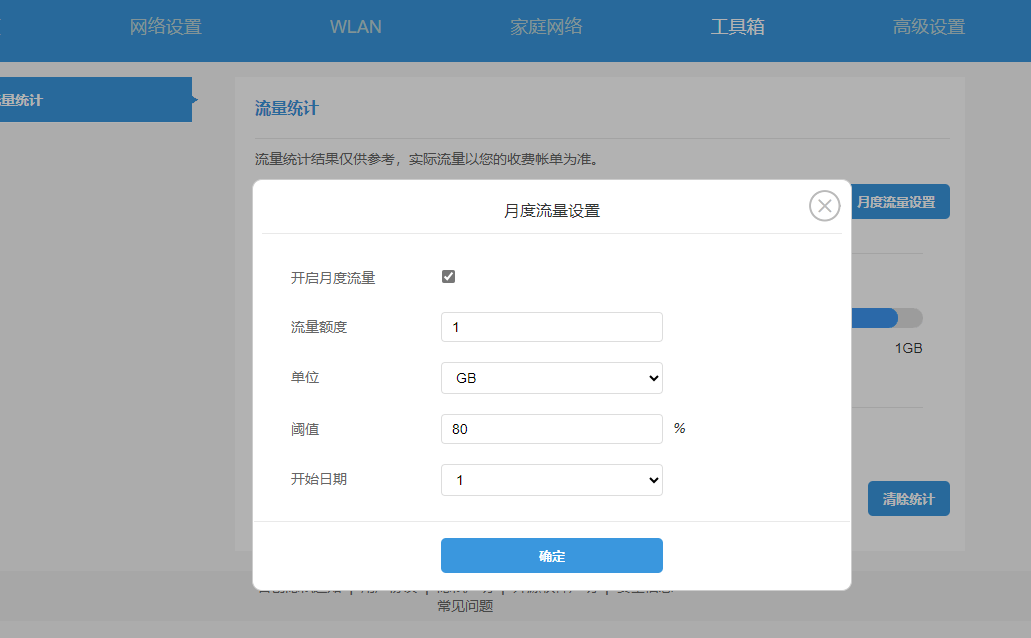Click the 1GB label beside the usage bar

(x=909, y=348)
